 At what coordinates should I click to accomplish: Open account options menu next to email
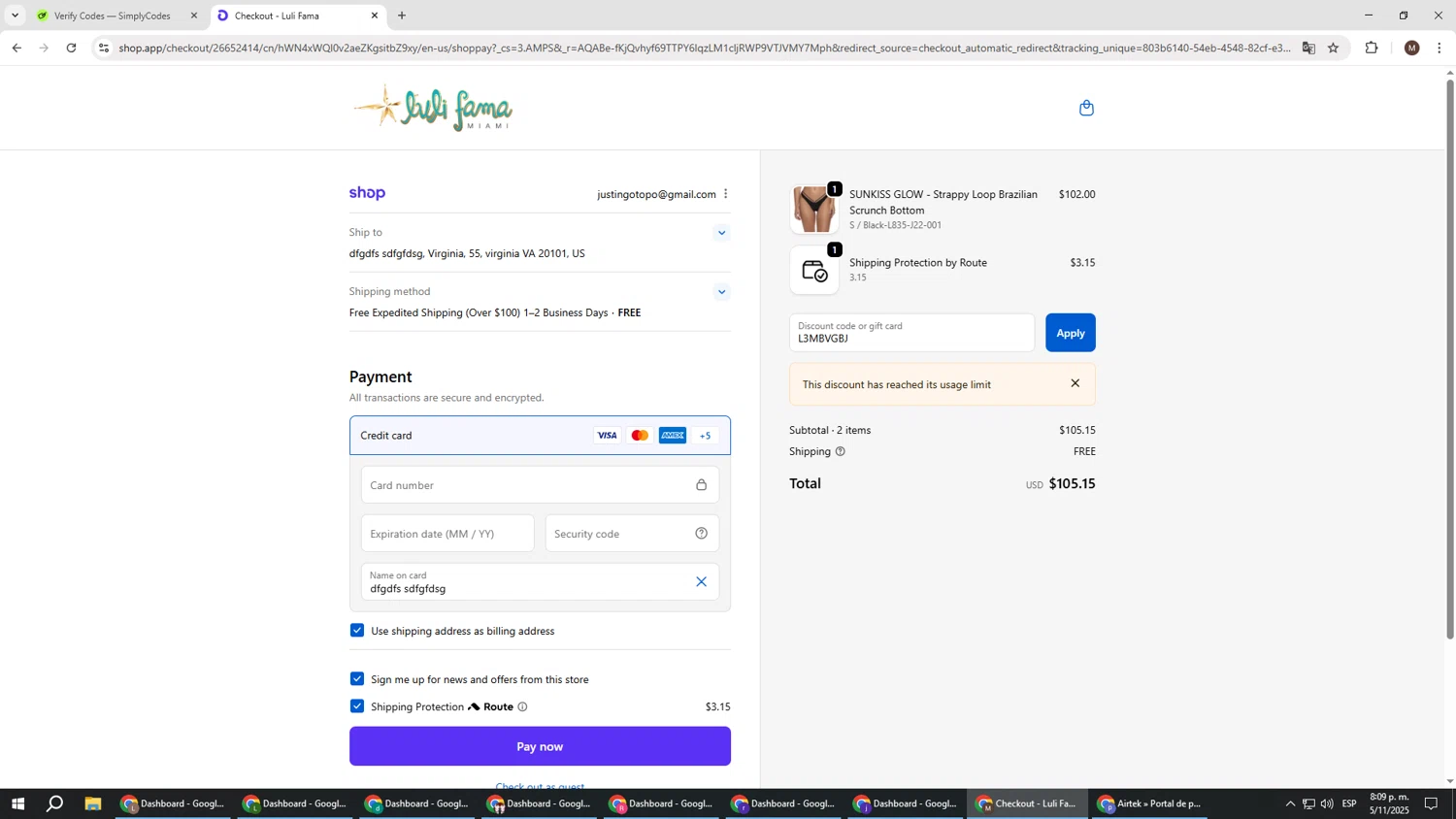click(725, 194)
